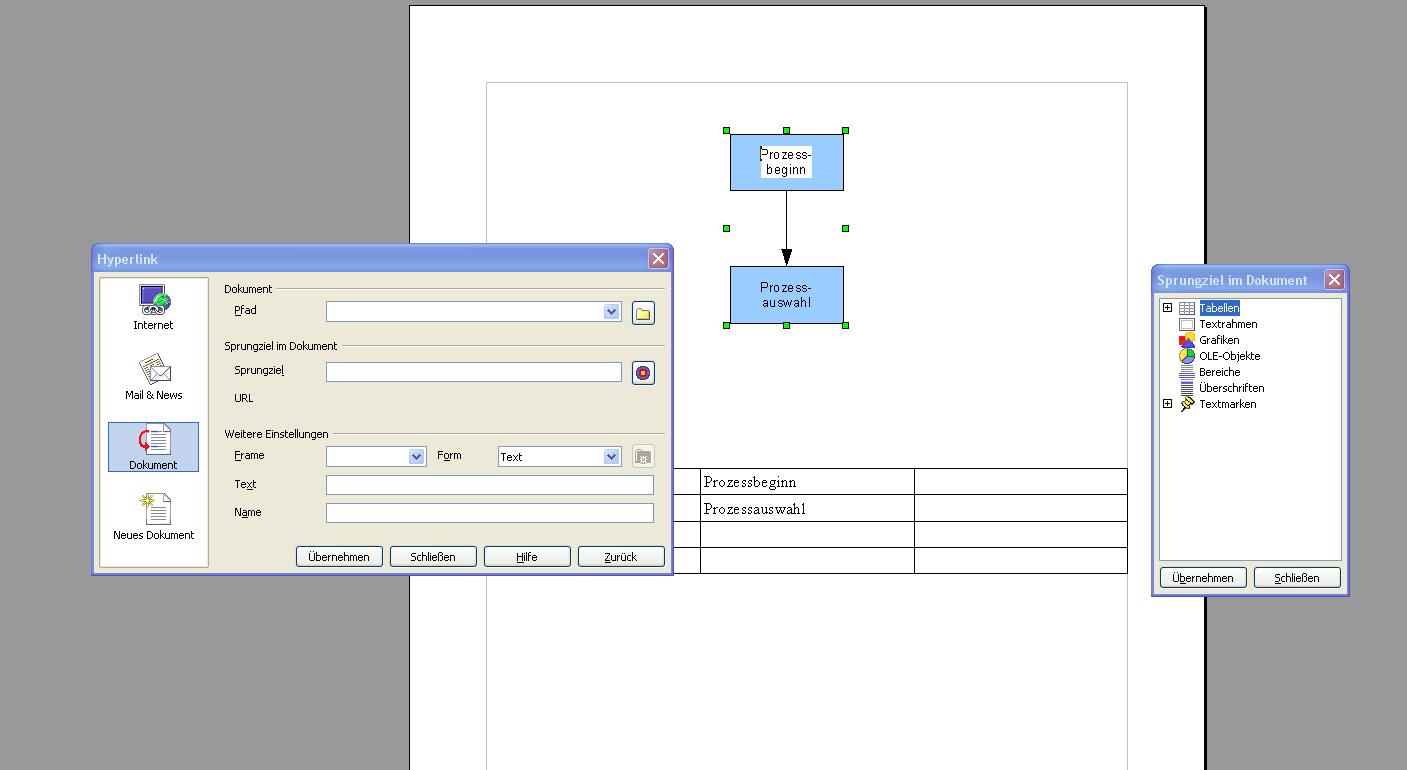The image size is (1407, 770).
Task: Click Zurück to reset hyperlink fields
Action: [x=621, y=557]
